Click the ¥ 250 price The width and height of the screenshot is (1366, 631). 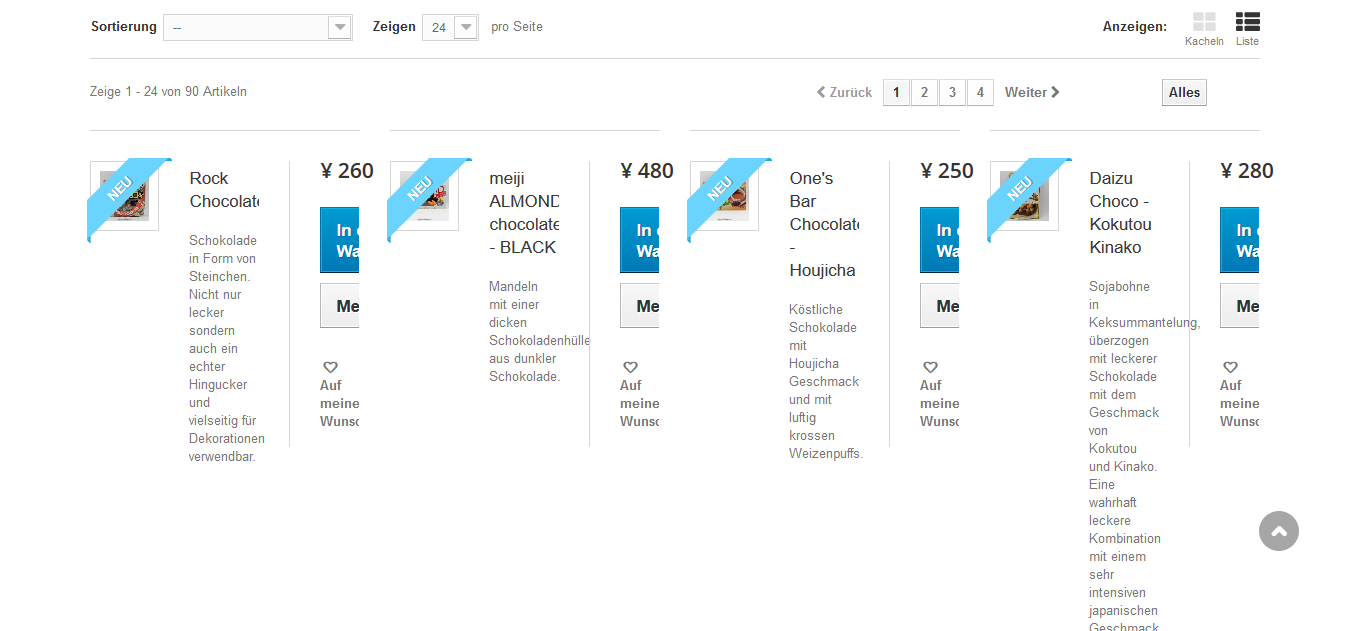(947, 171)
